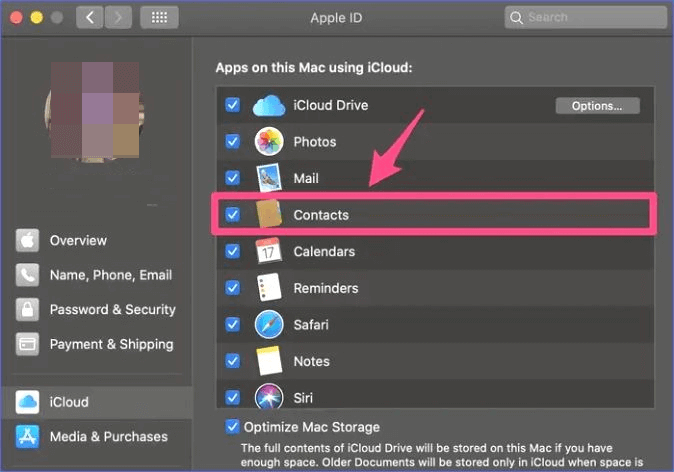Show all preferences with grid icon
674x472 pixels.
pyautogui.click(x=159, y=18)
